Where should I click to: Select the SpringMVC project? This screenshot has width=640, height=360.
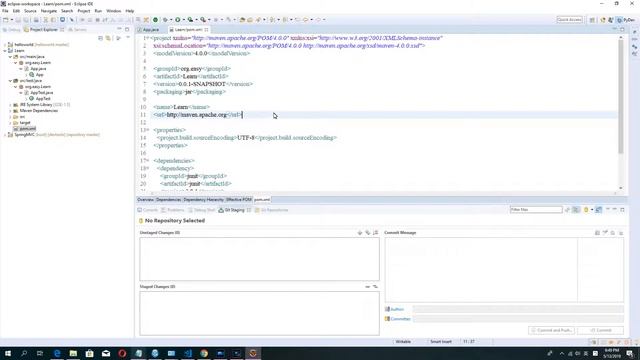point(24,135)
